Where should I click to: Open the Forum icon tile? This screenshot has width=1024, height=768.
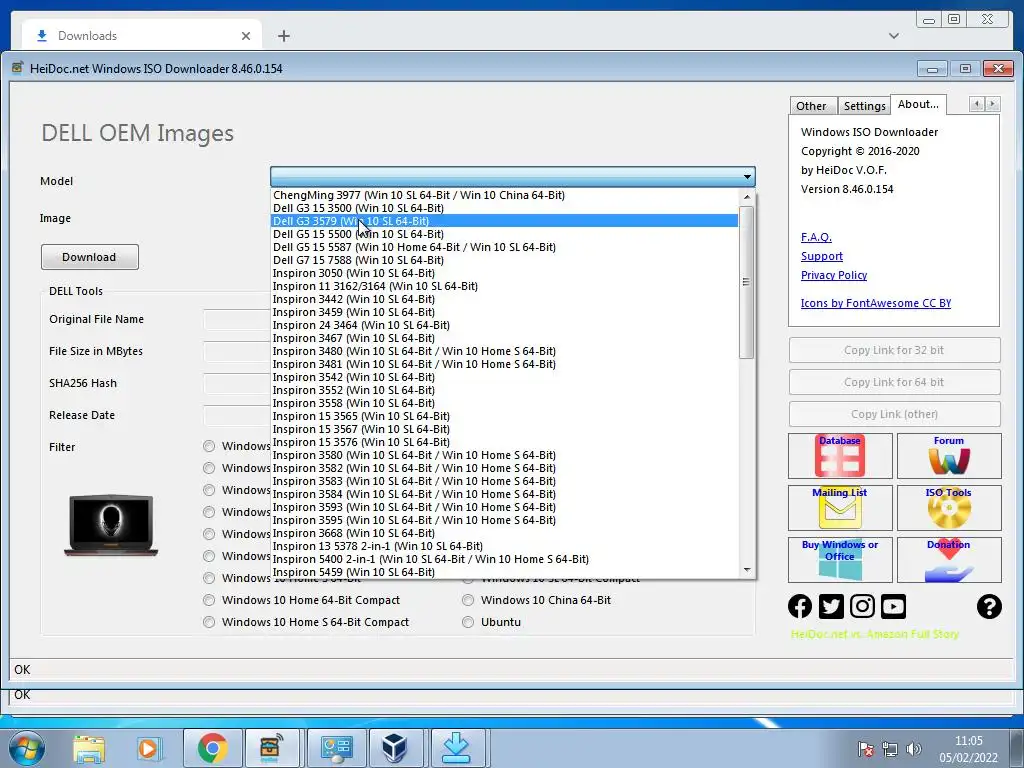(x=949, y=456)
